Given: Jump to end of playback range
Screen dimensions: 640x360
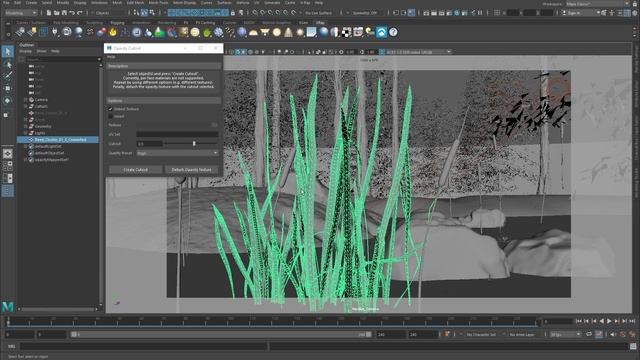Looking at the screenshot, I should point(632,322).
